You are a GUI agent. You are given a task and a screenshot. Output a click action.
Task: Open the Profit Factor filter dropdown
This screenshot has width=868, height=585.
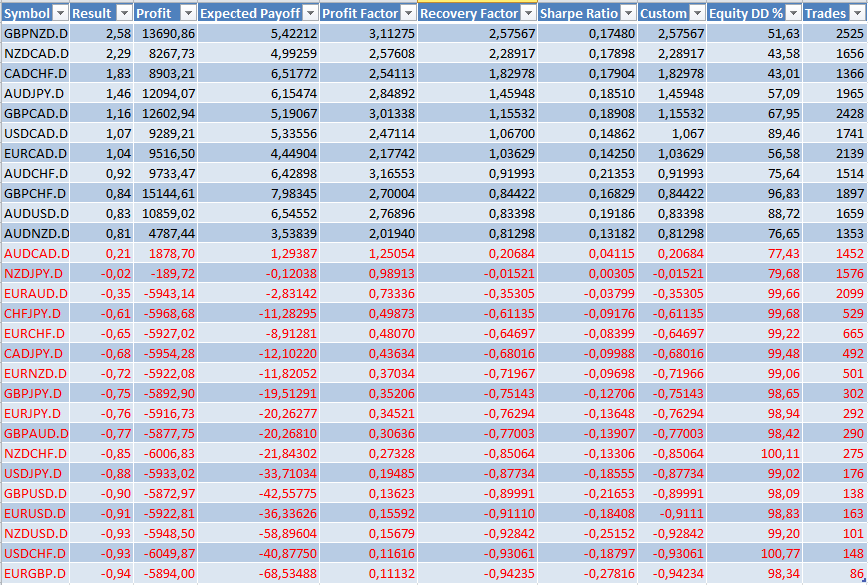point(409,13)
